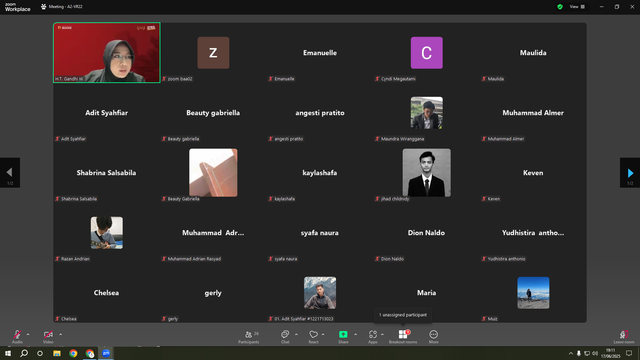Open the More options menu
This screenshot has height=360, width=640.
click(433, 337)
